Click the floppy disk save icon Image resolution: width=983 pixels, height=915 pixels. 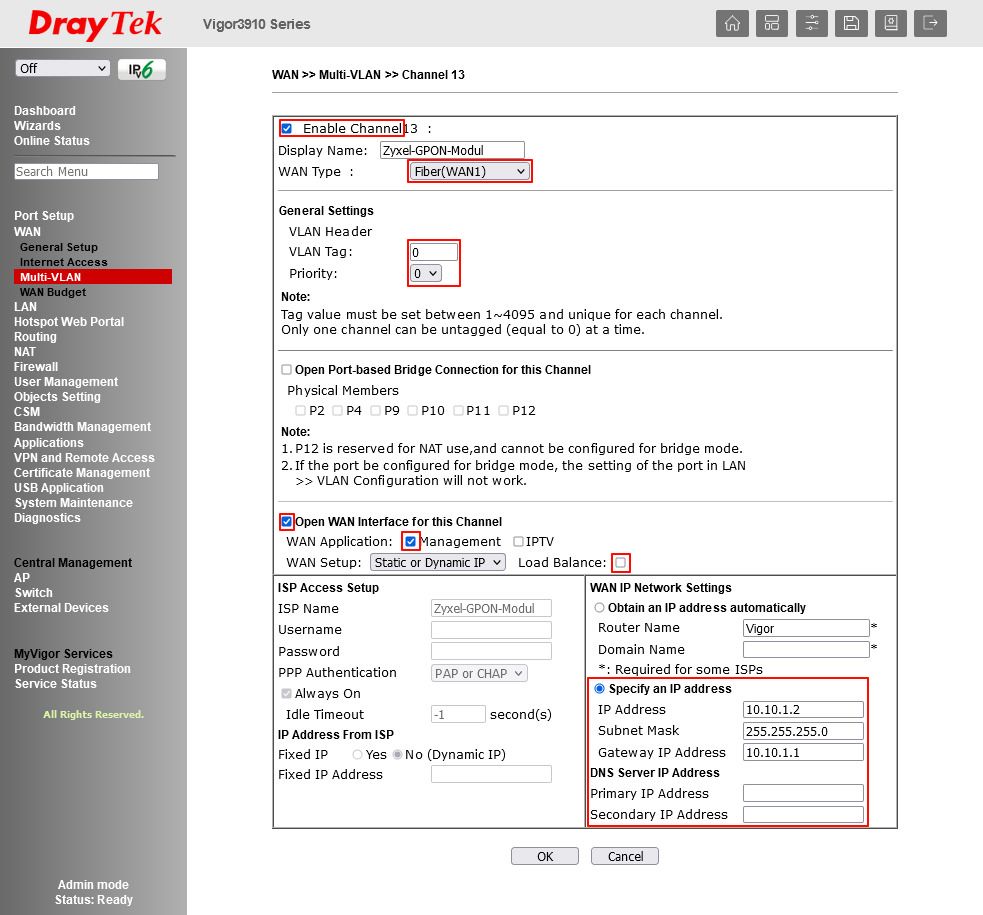click(851, 24)
